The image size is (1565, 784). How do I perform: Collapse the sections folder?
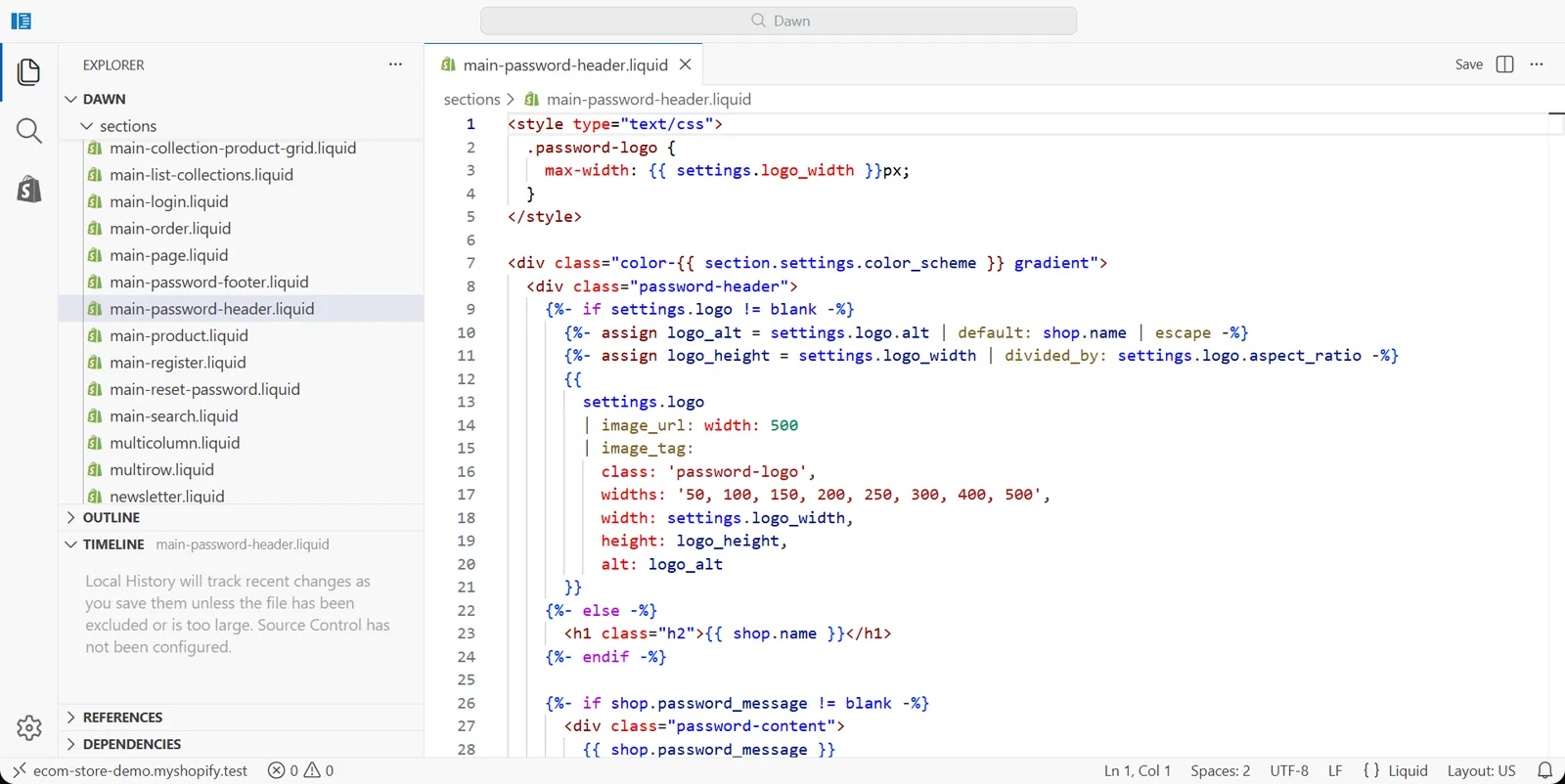point(87,126)
